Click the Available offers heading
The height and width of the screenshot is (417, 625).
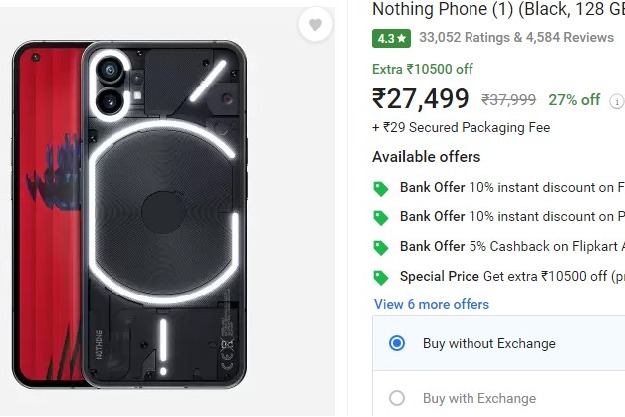(426, 157)
